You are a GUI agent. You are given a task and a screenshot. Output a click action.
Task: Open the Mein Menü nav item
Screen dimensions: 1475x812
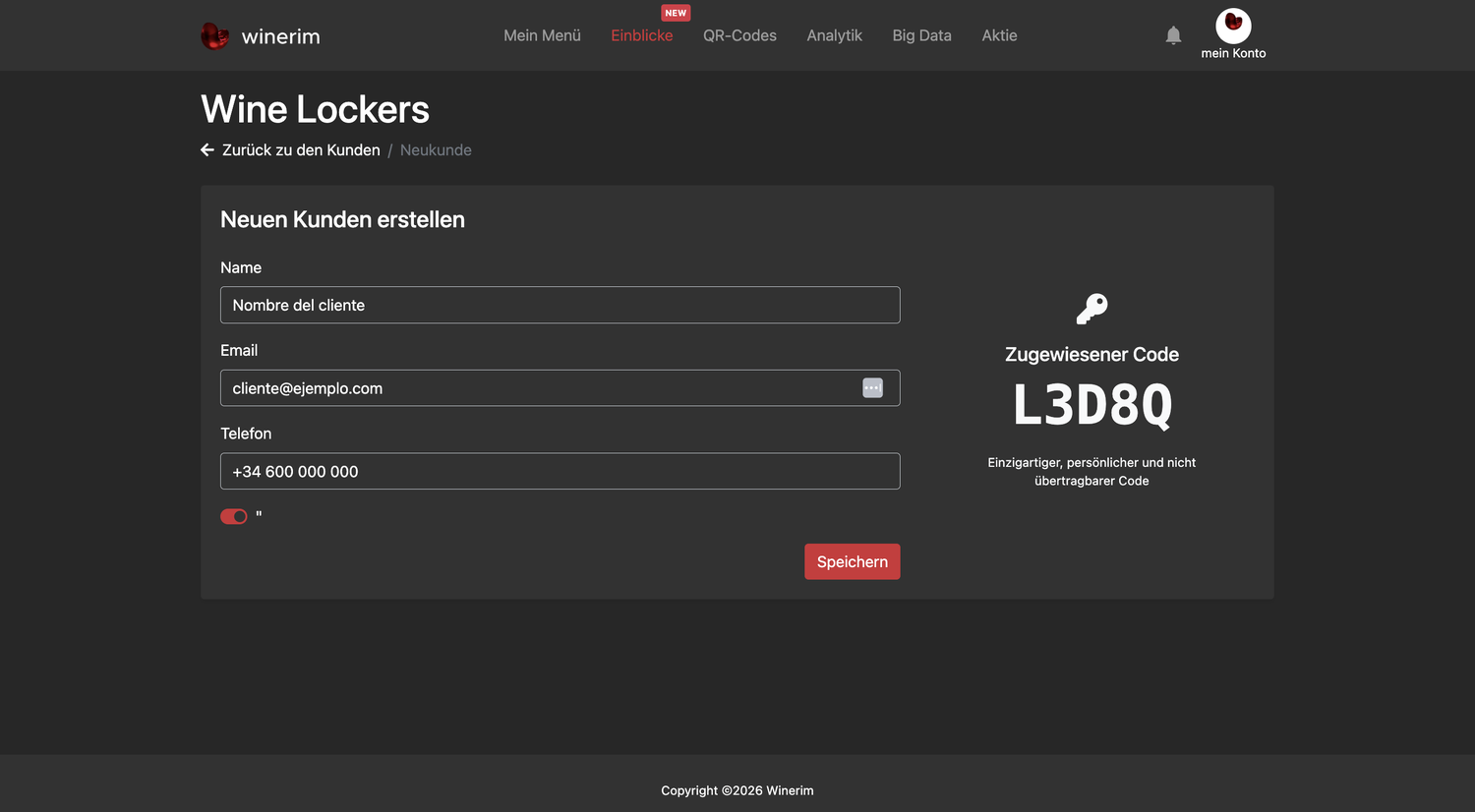pyautogui.click(x=542, y=35)
